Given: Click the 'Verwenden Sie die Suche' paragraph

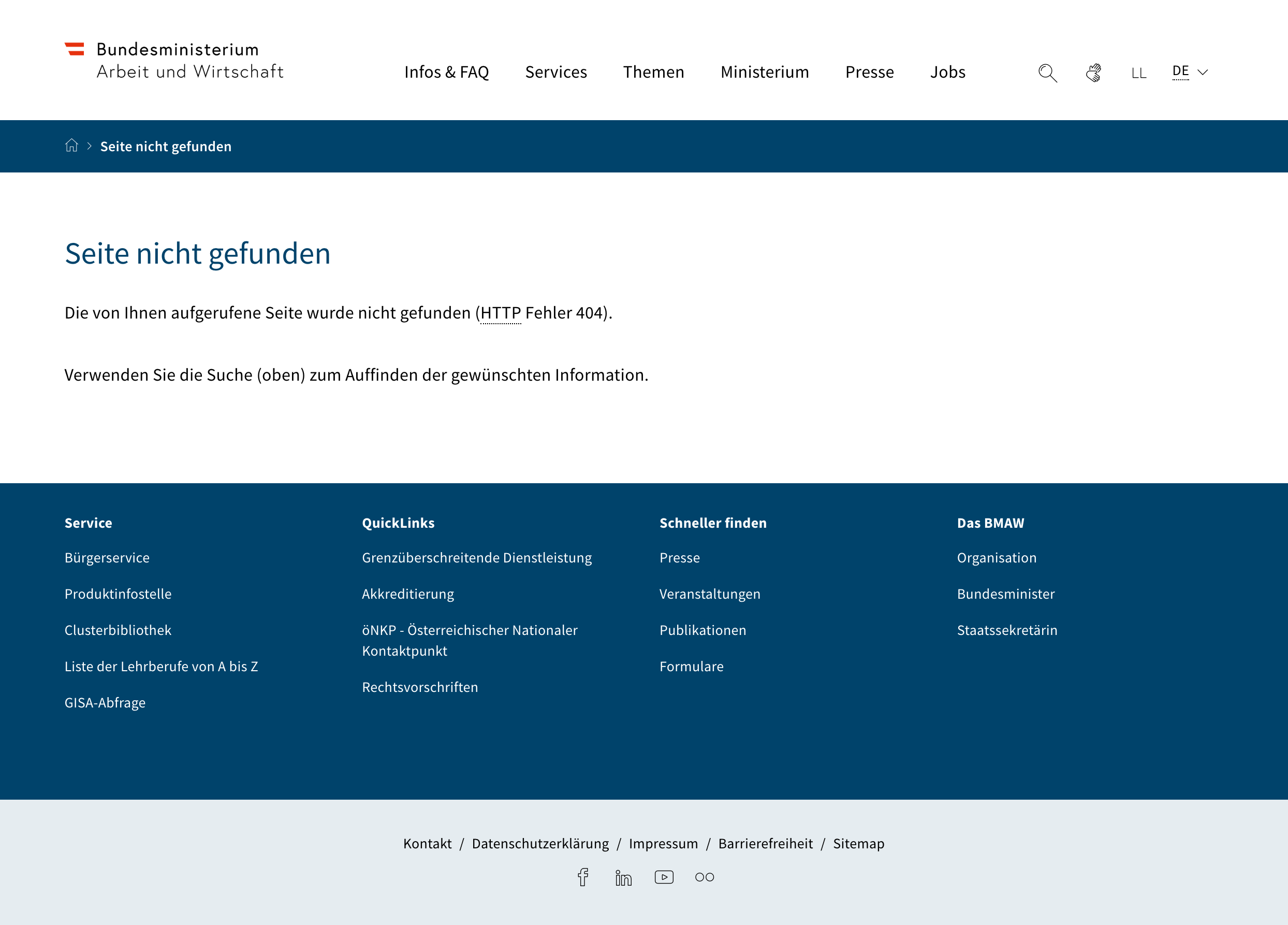Looking at the screenshot, I should pos(356,375).
